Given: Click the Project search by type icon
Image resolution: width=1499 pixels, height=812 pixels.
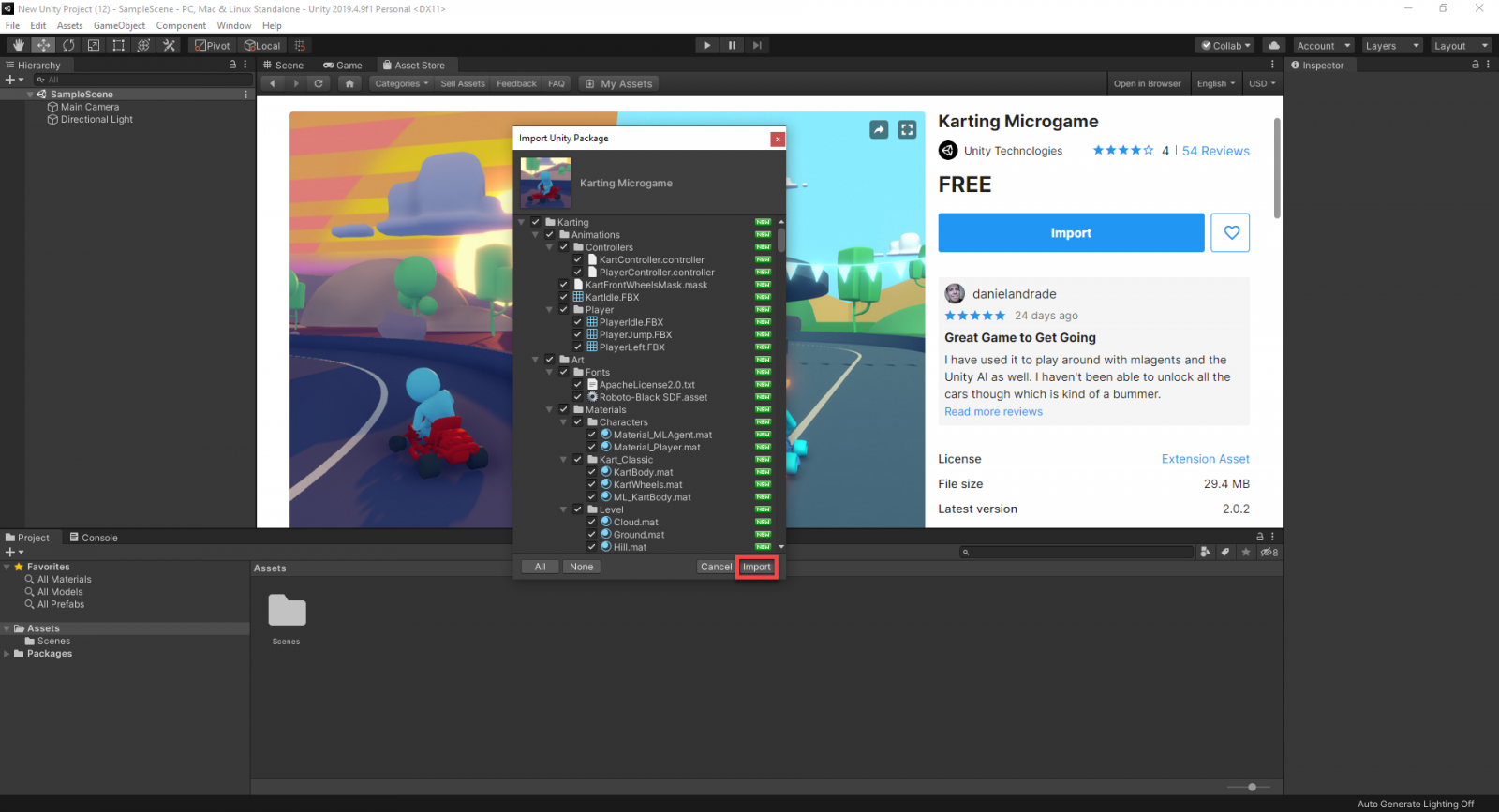Looking at the screenshot, I should (1205, 552).
